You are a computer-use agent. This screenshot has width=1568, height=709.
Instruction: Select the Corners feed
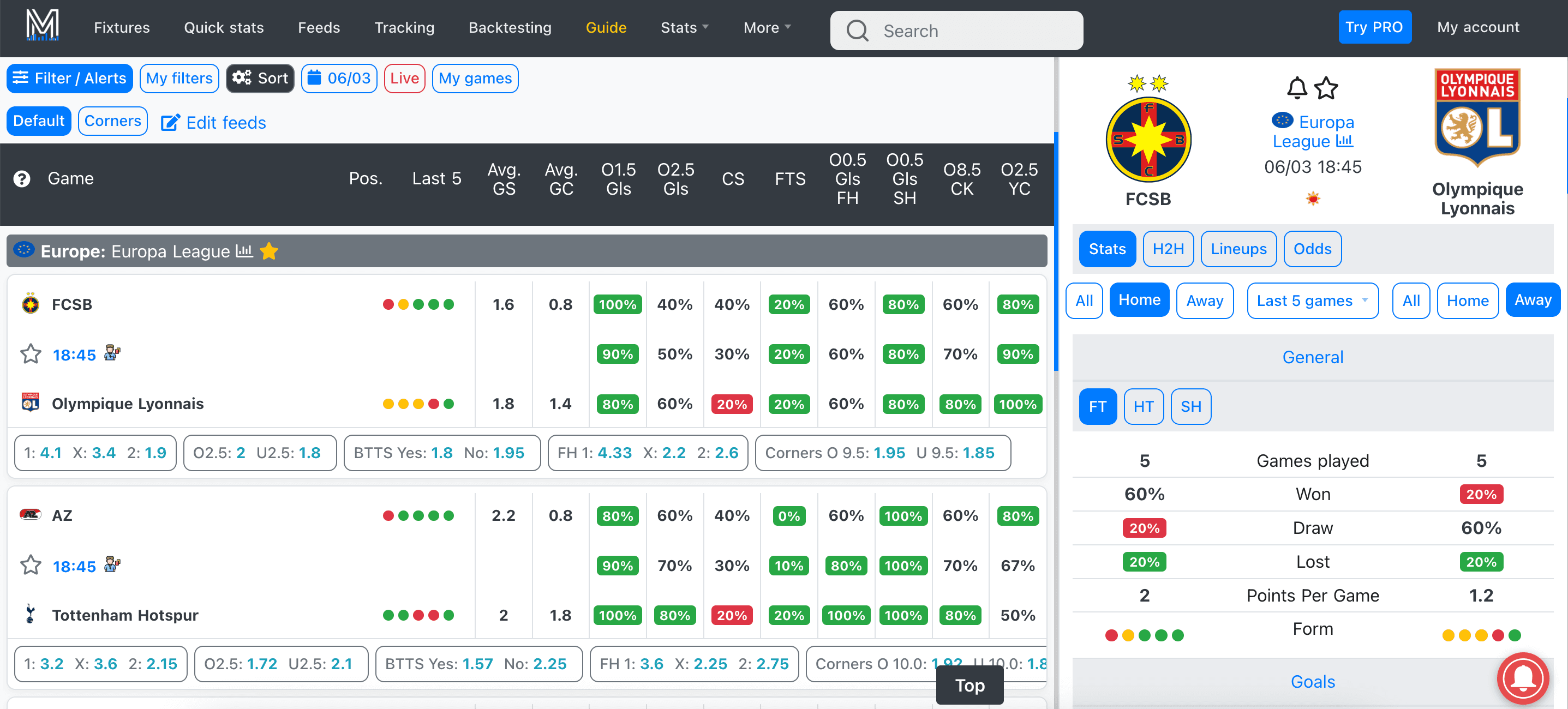tap(112, 121)
